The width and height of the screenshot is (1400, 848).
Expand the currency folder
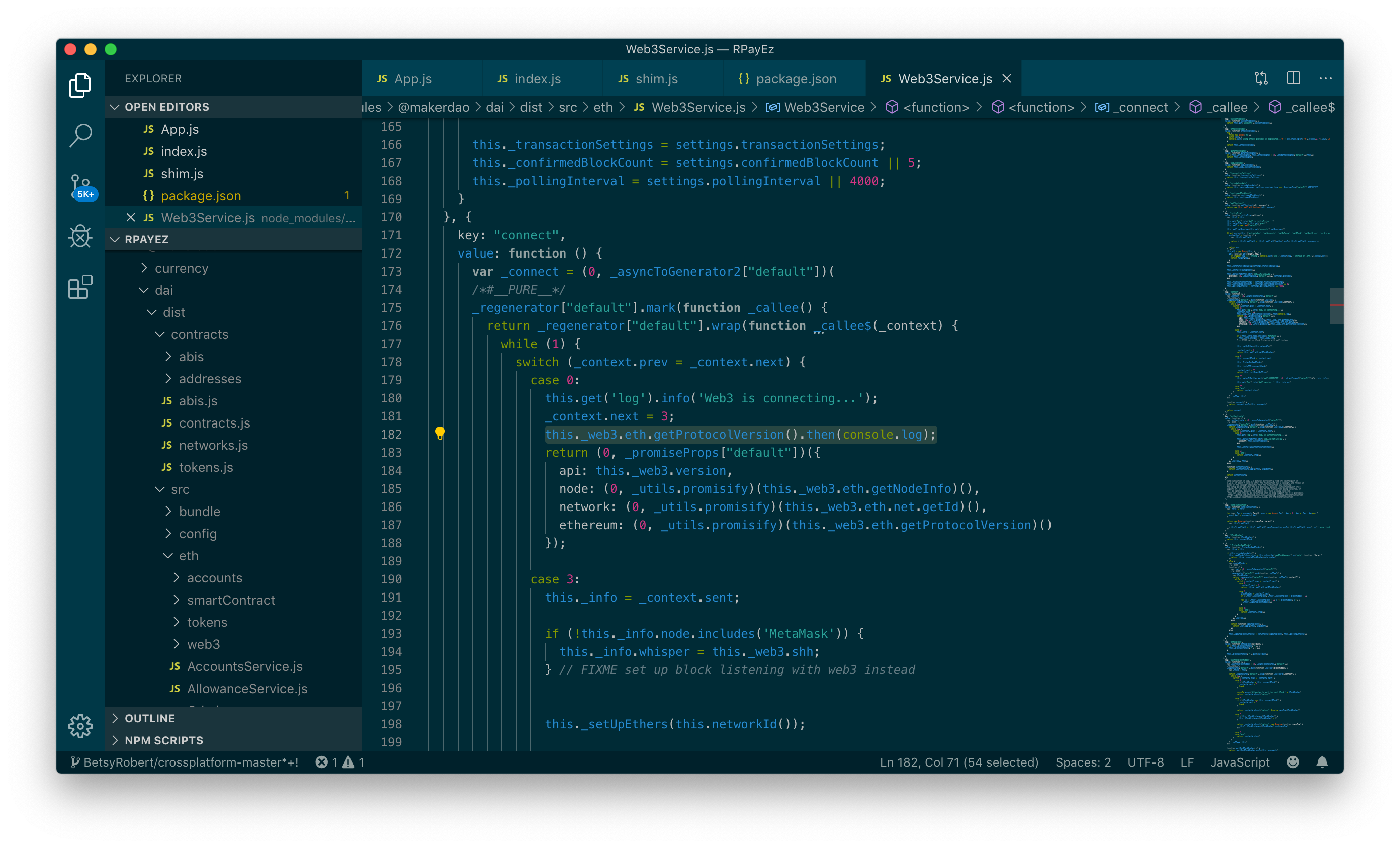(x=233, y=268)
